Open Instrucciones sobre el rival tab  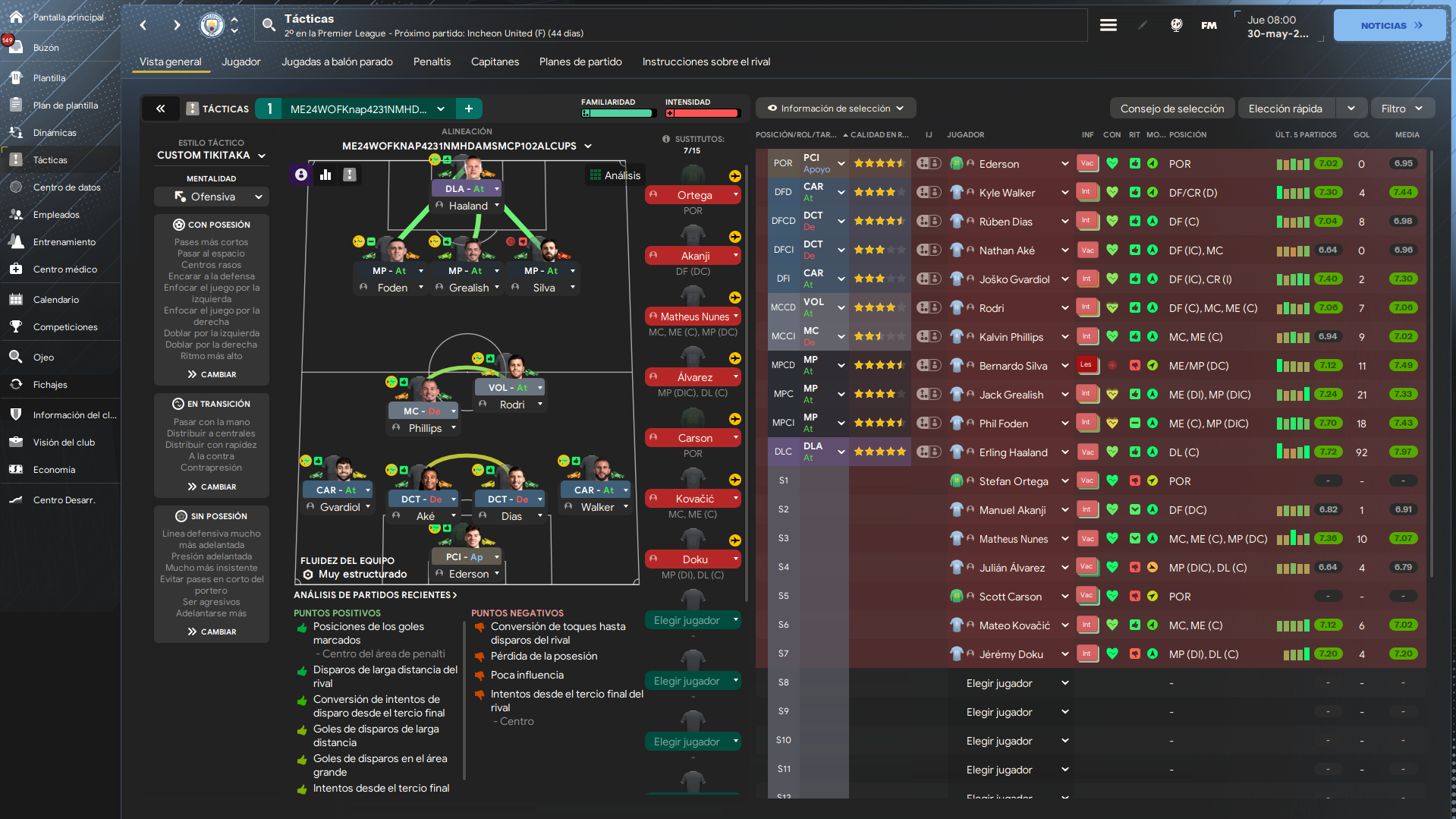pos(706,61)
